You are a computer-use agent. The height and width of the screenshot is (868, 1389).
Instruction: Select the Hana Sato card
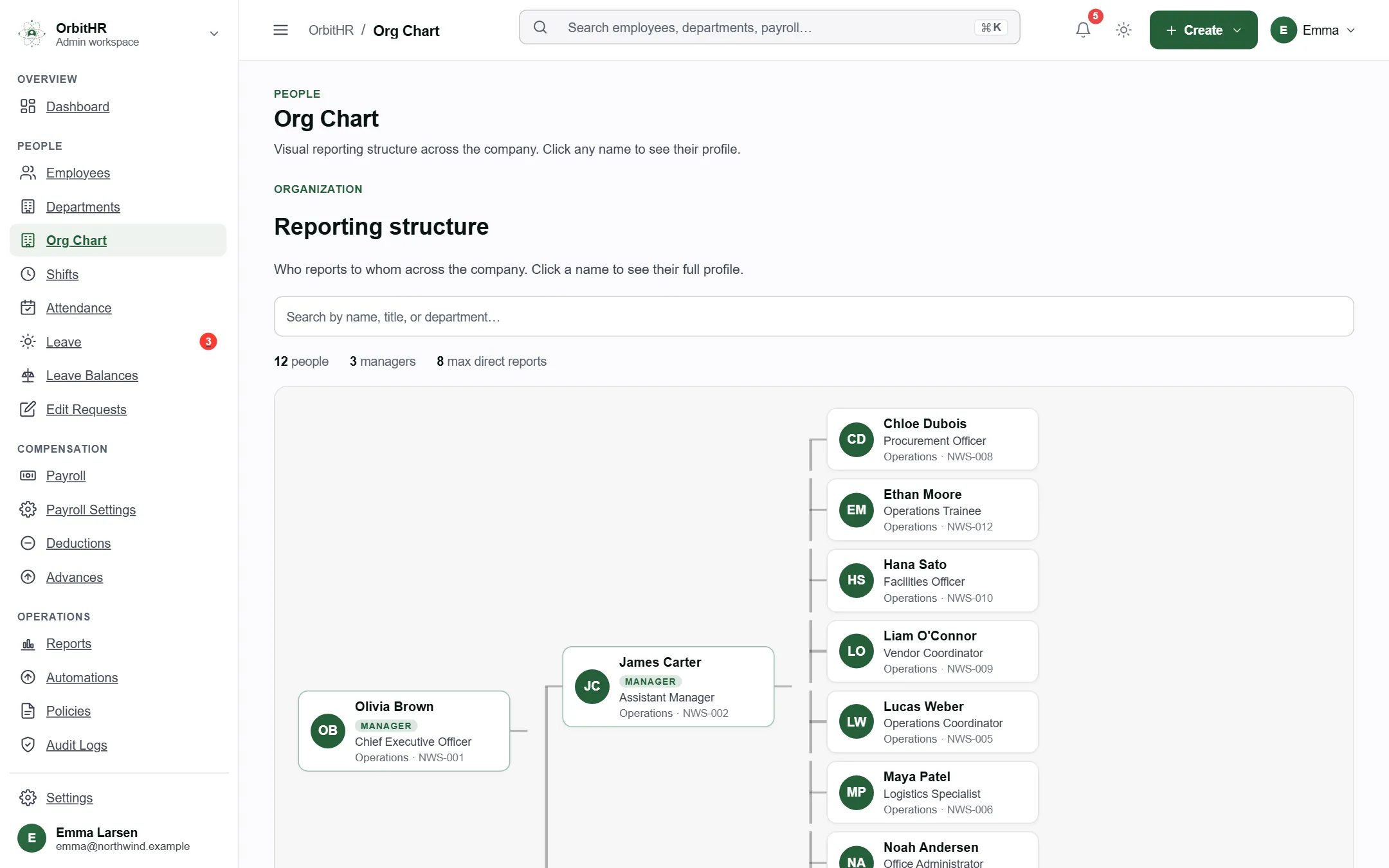932,581
